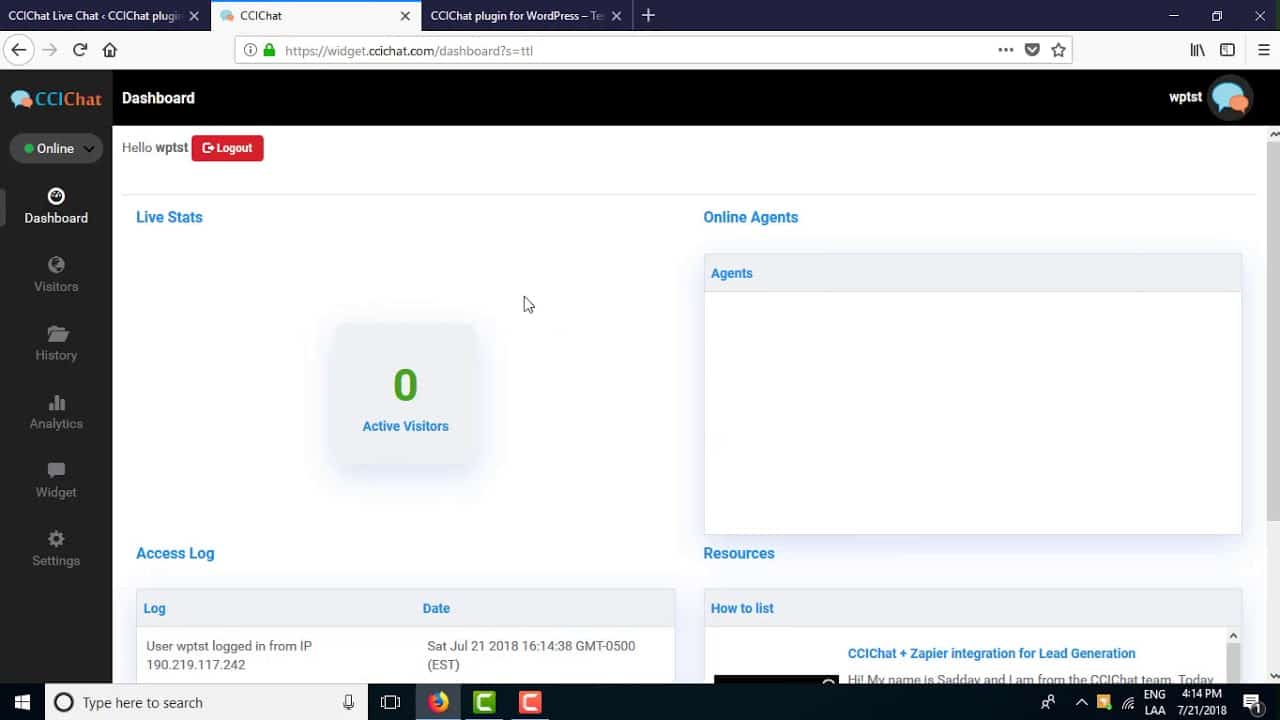Go back with the browser back arrow
Screen dimensions: 1280x720
point(18,50)
